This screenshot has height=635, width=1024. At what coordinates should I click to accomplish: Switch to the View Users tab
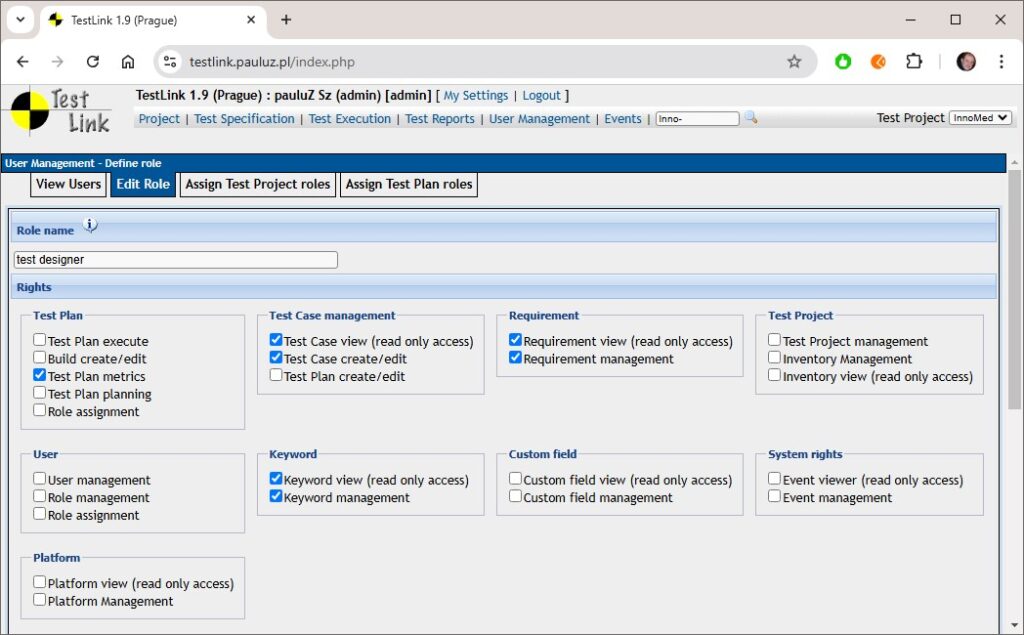[x=68, y=184]
